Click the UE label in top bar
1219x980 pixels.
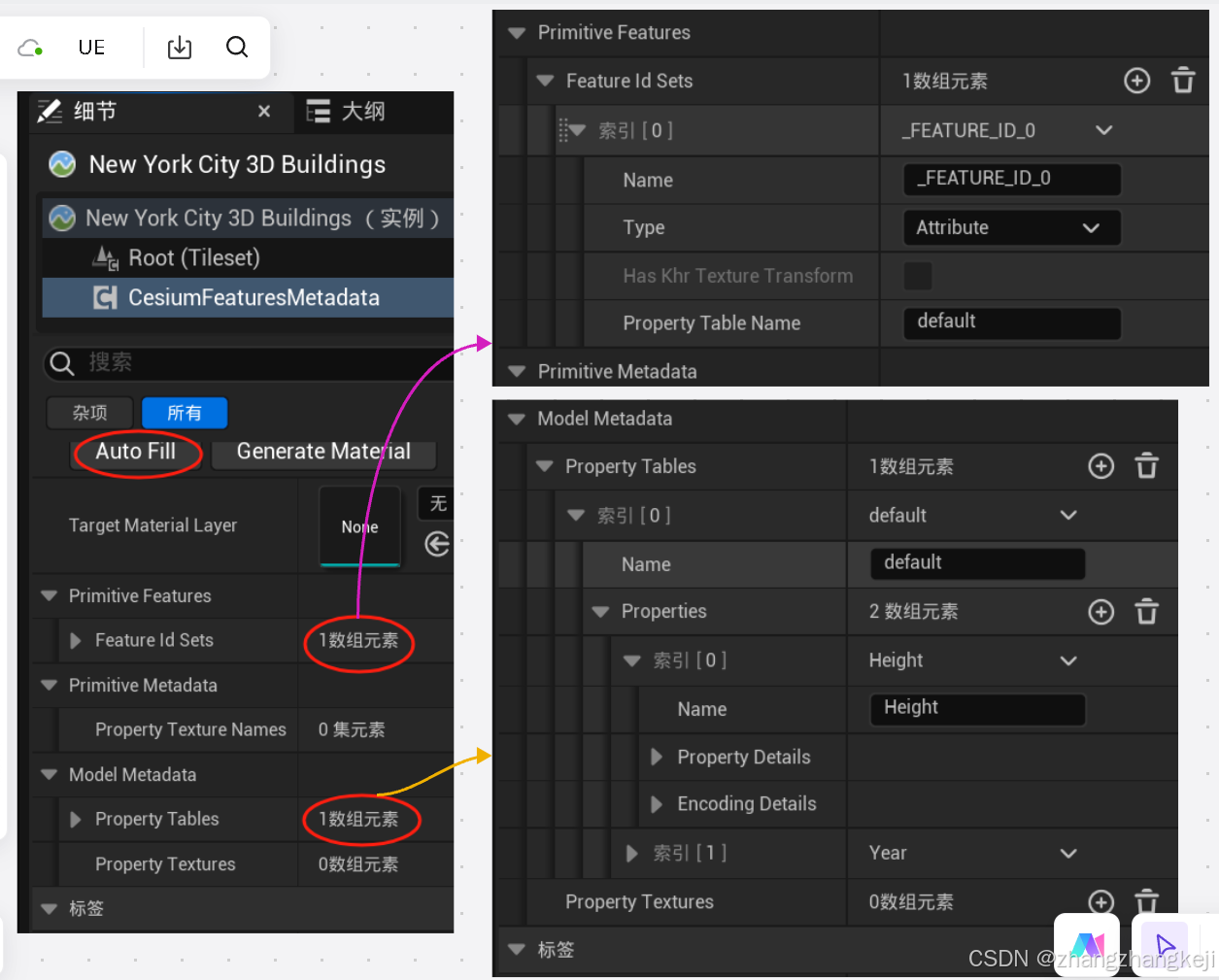click(92, 48)
